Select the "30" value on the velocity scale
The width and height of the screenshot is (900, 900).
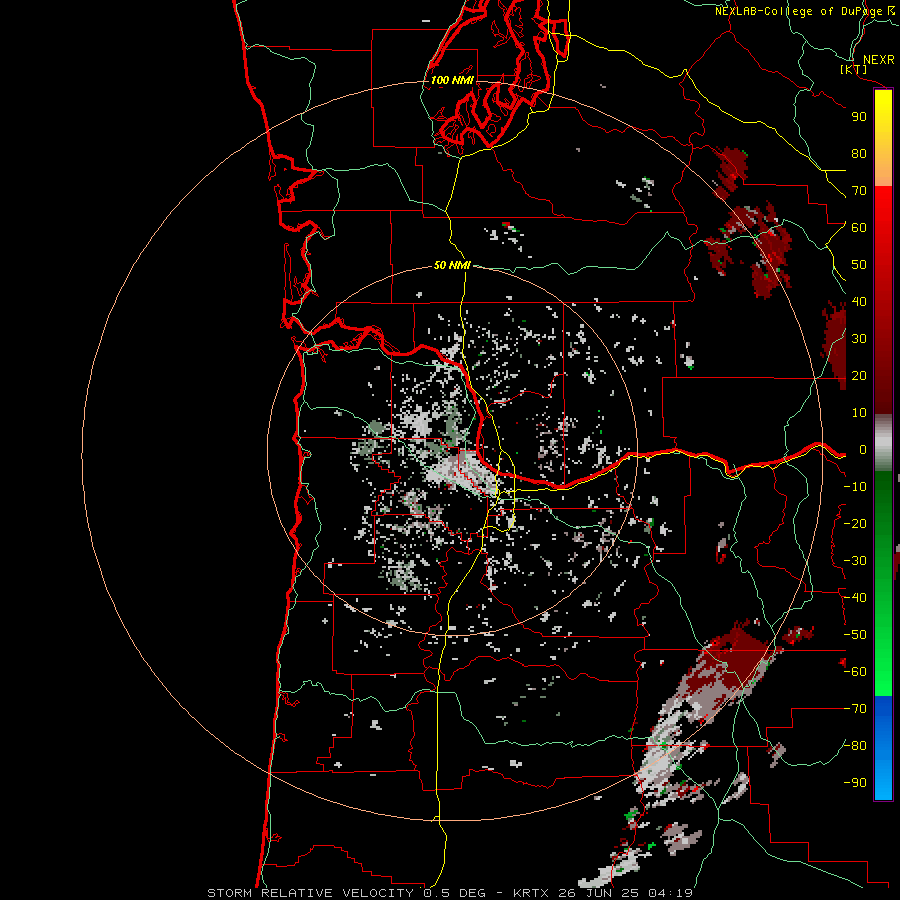(859, 339)
